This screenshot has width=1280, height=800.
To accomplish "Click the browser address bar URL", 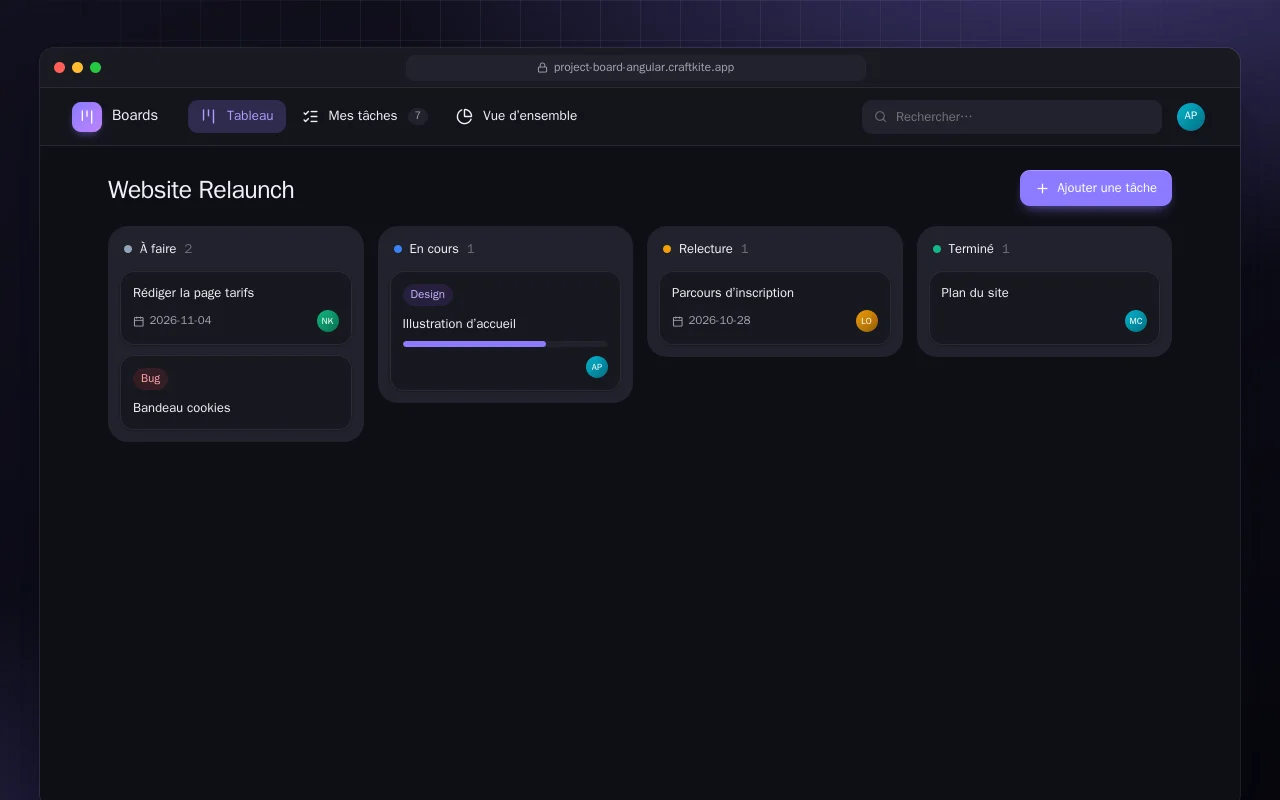I will (x=636, y=68).
